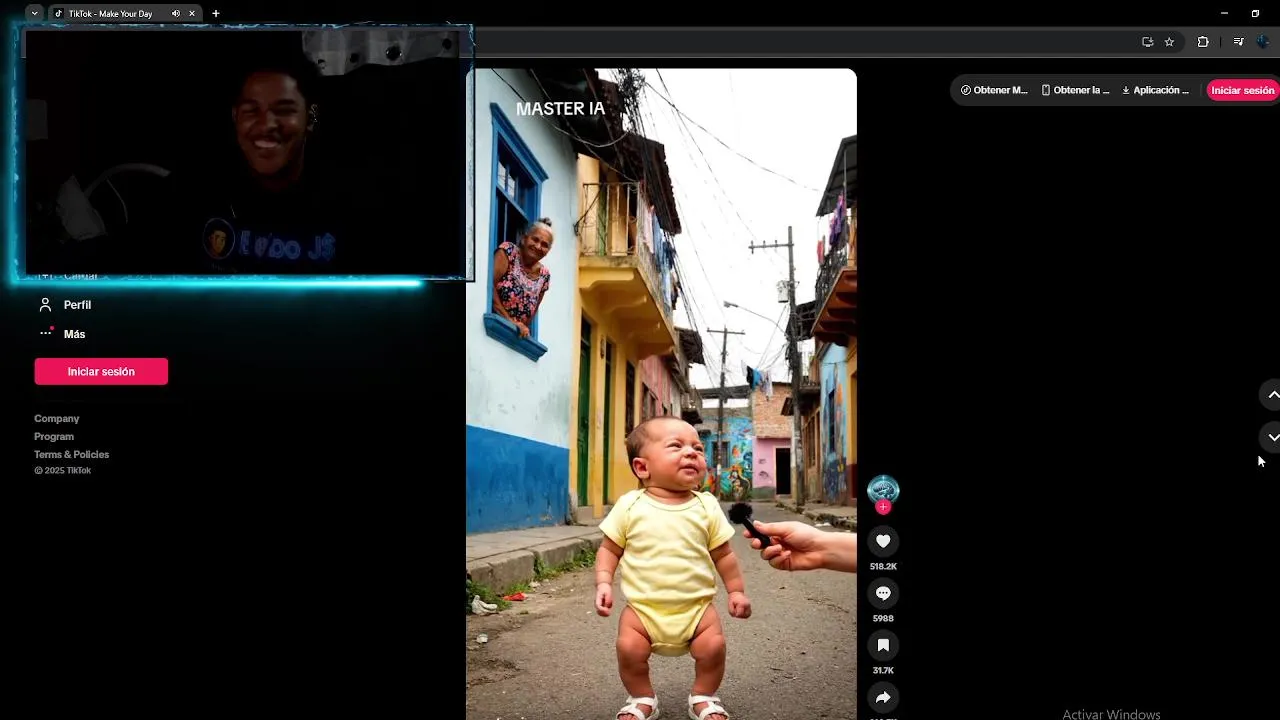Viewport: 1280px width, 720px height.
Task: Click the 518.2K like count
Action: [x=883, y=566]
